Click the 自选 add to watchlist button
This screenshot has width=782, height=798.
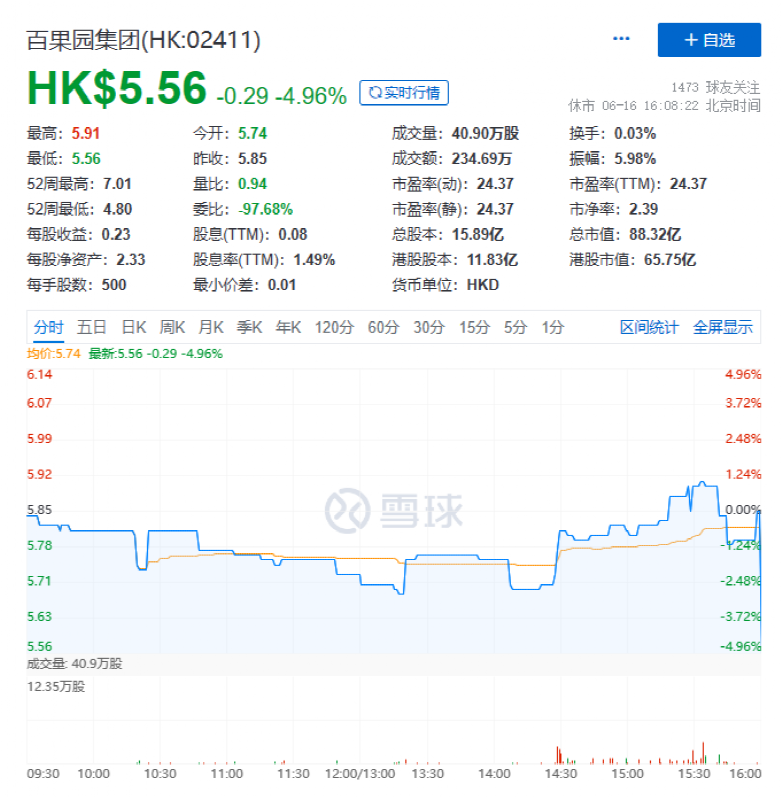(x=709, y=40)
